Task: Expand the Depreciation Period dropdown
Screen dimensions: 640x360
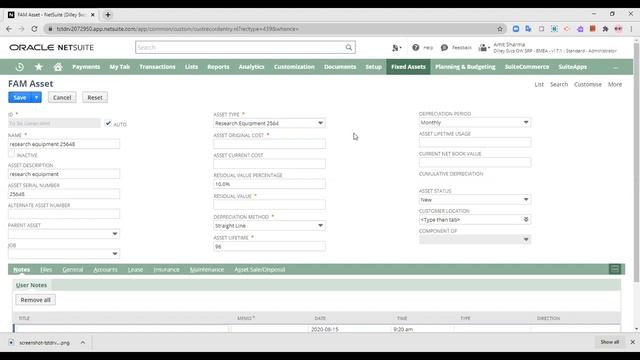Action: coord(526,122)
